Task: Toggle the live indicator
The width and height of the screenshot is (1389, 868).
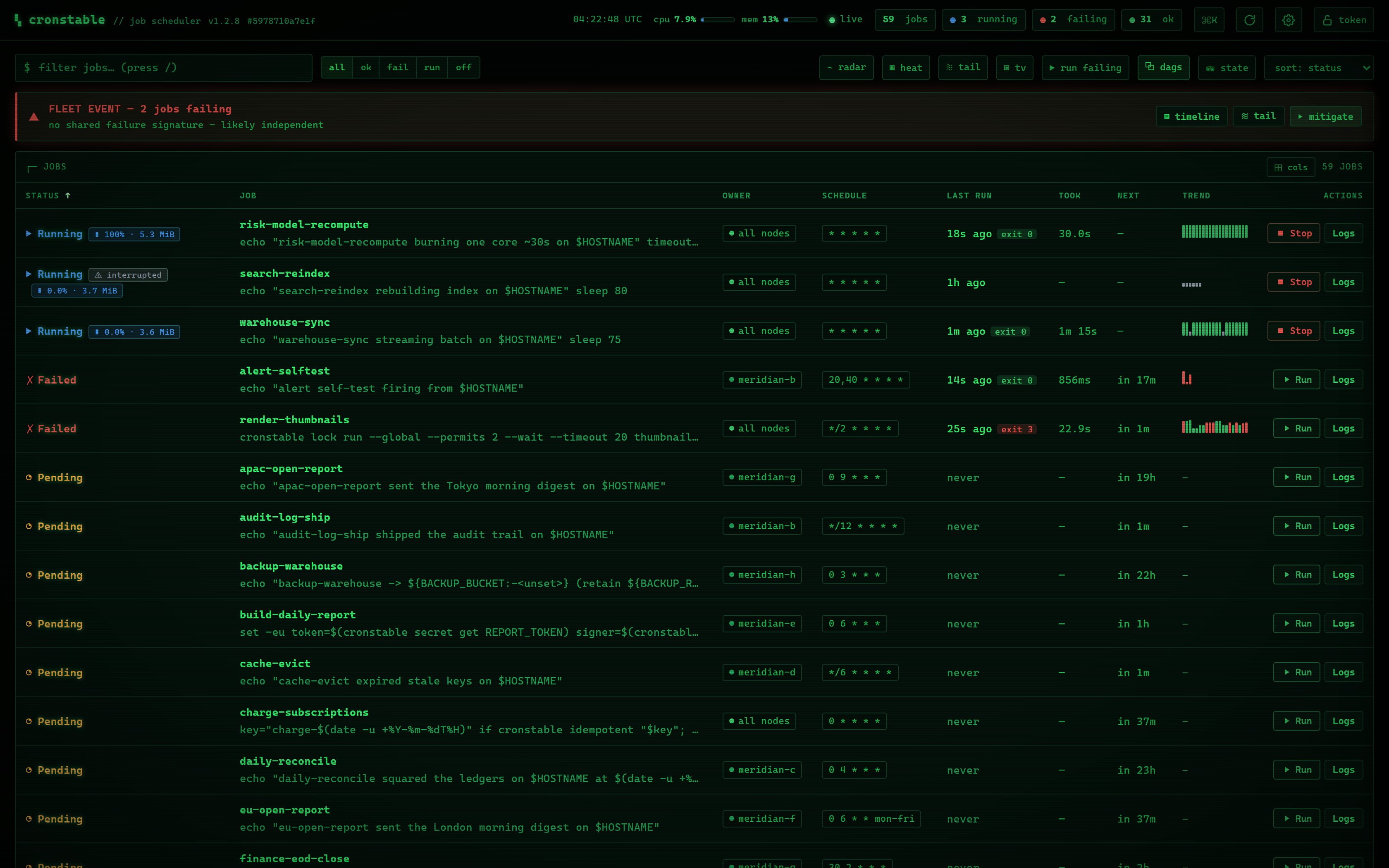Action: click(x=845, y=19)
